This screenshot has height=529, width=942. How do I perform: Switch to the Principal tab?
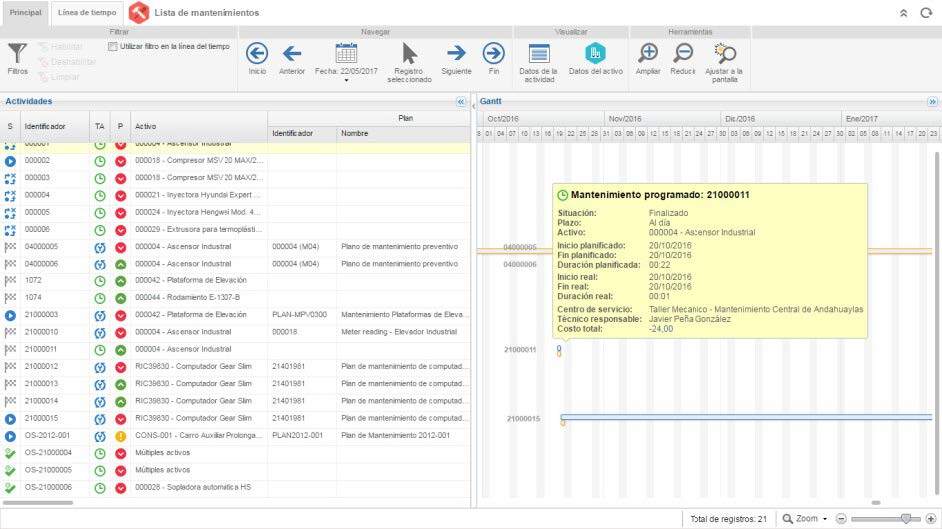pyautogui.click(x=26, y=13)
